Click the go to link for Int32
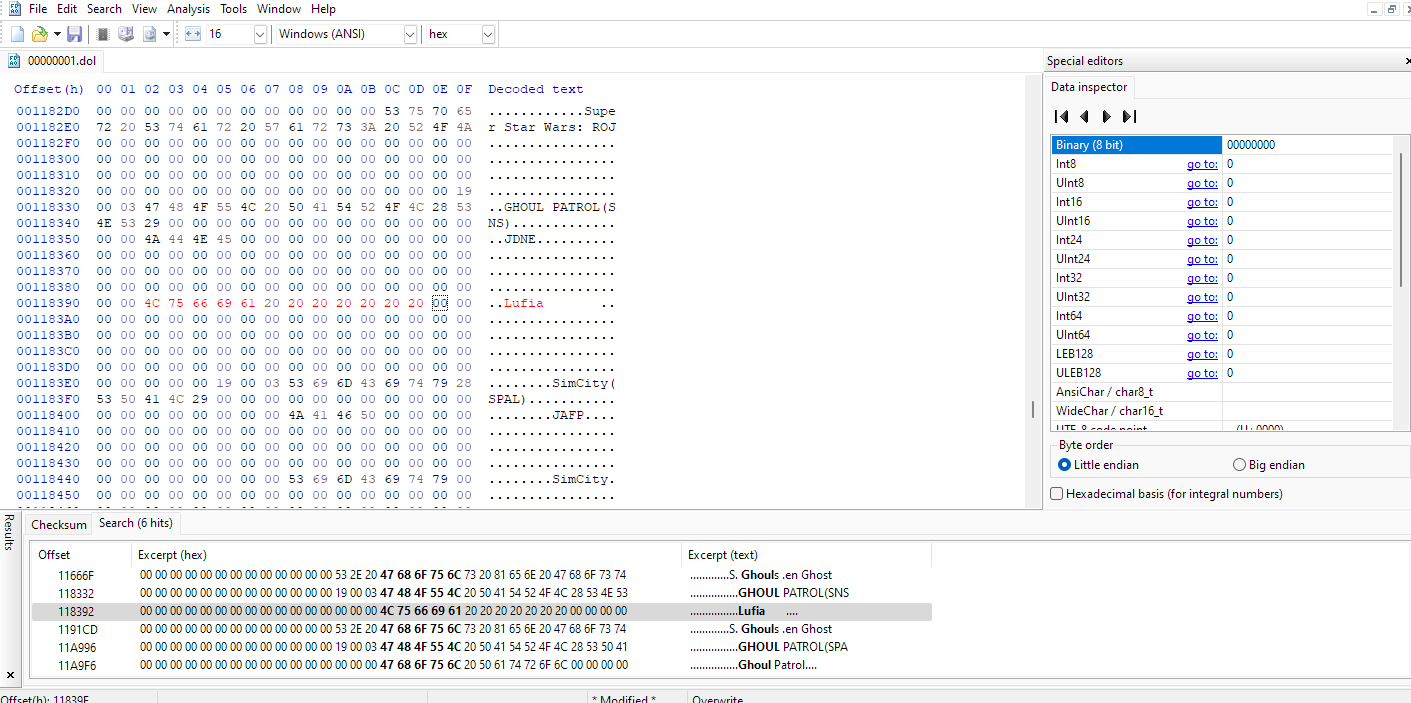1411x703 pixels. [1202, 278]
